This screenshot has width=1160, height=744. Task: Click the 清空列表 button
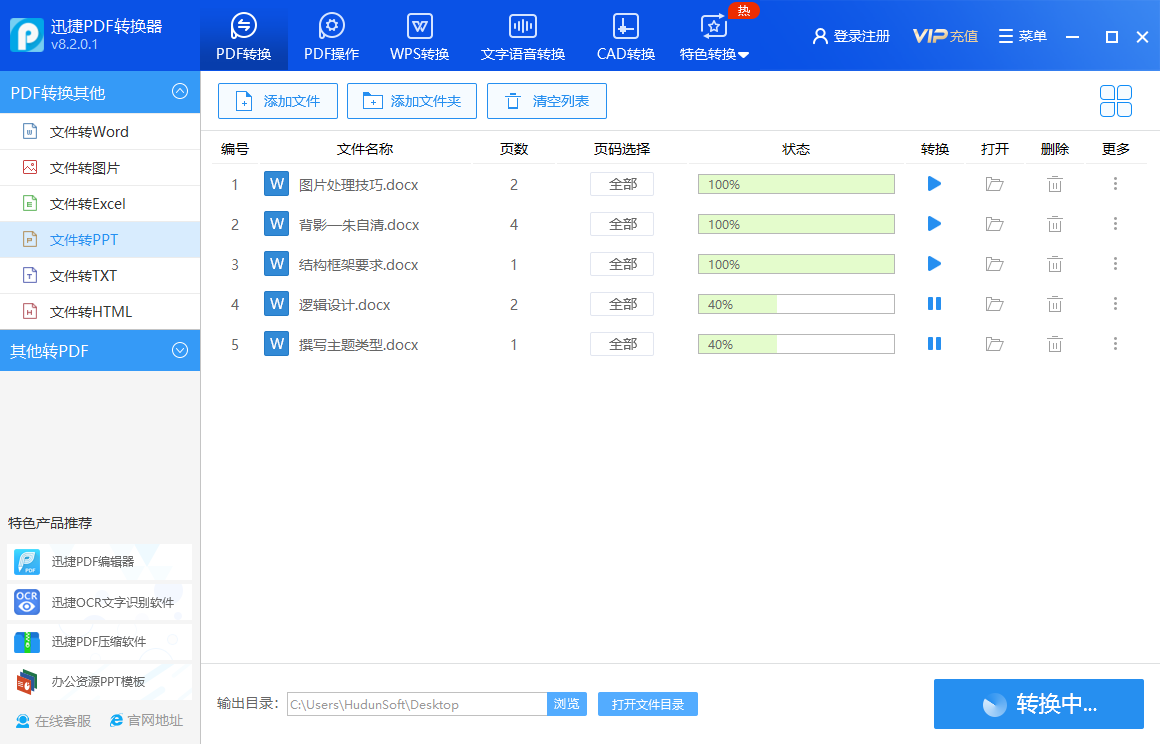click(547, 101)
